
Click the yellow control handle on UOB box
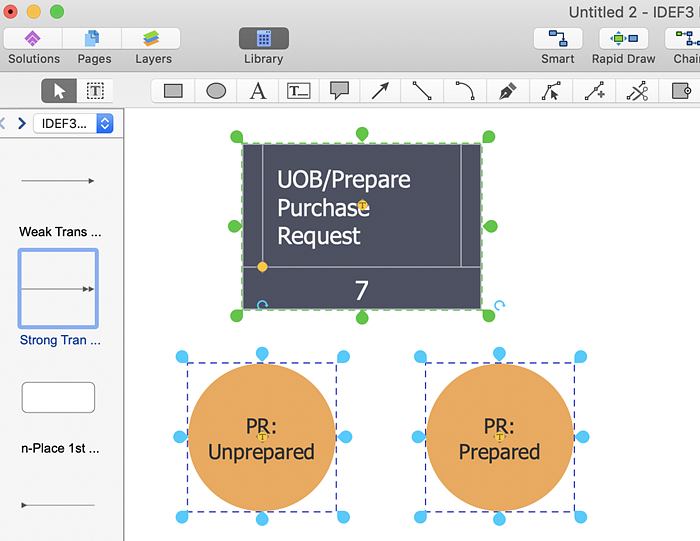coord(262,267)
